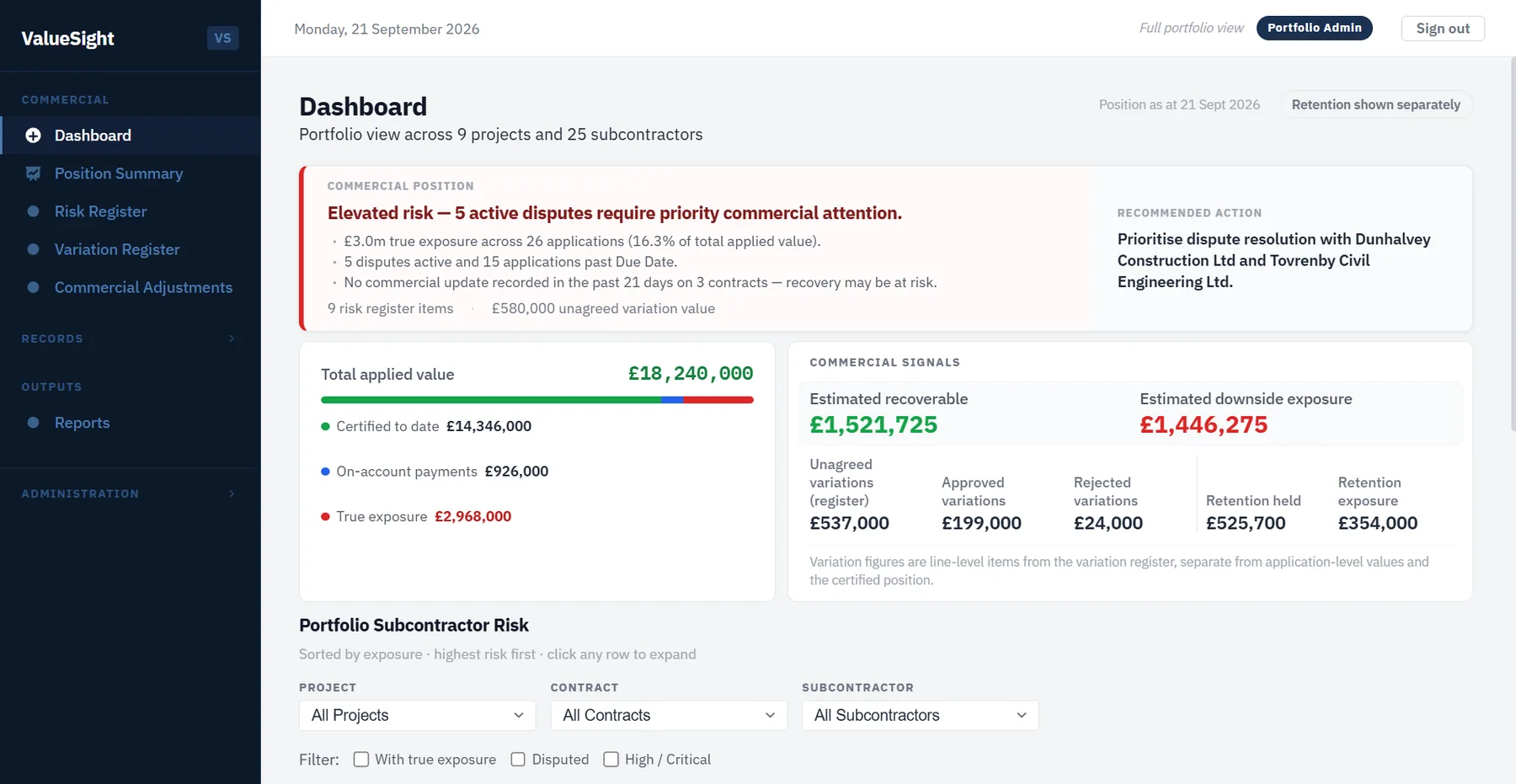Image resolution: width=1516 pixels, height=784 pixels.
Task: Click the total applied value progress bar
Action: [x=537, y=400]
